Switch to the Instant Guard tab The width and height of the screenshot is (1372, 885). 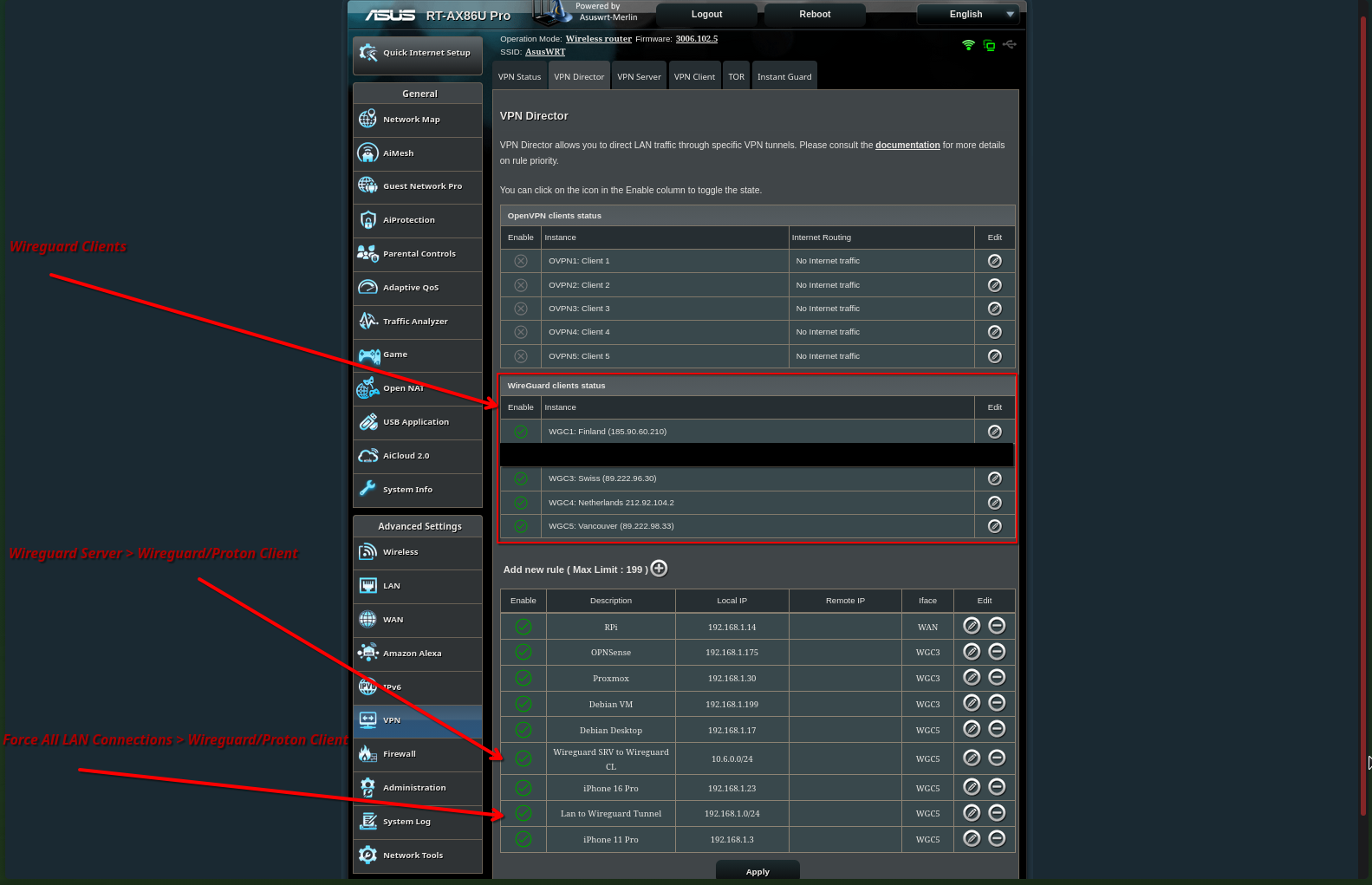(x=784, y=76)
